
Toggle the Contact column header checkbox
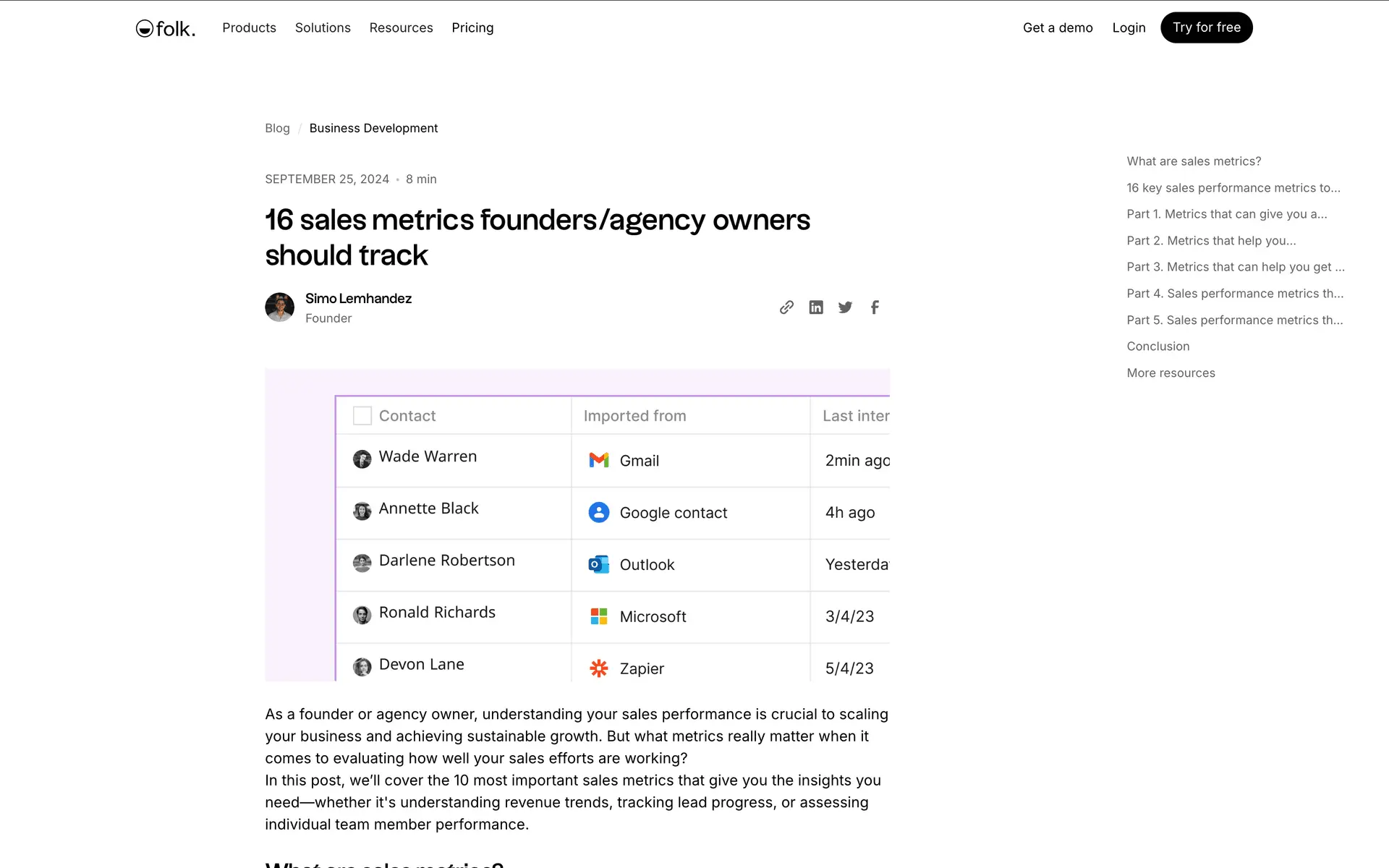[x=362, y=416]
